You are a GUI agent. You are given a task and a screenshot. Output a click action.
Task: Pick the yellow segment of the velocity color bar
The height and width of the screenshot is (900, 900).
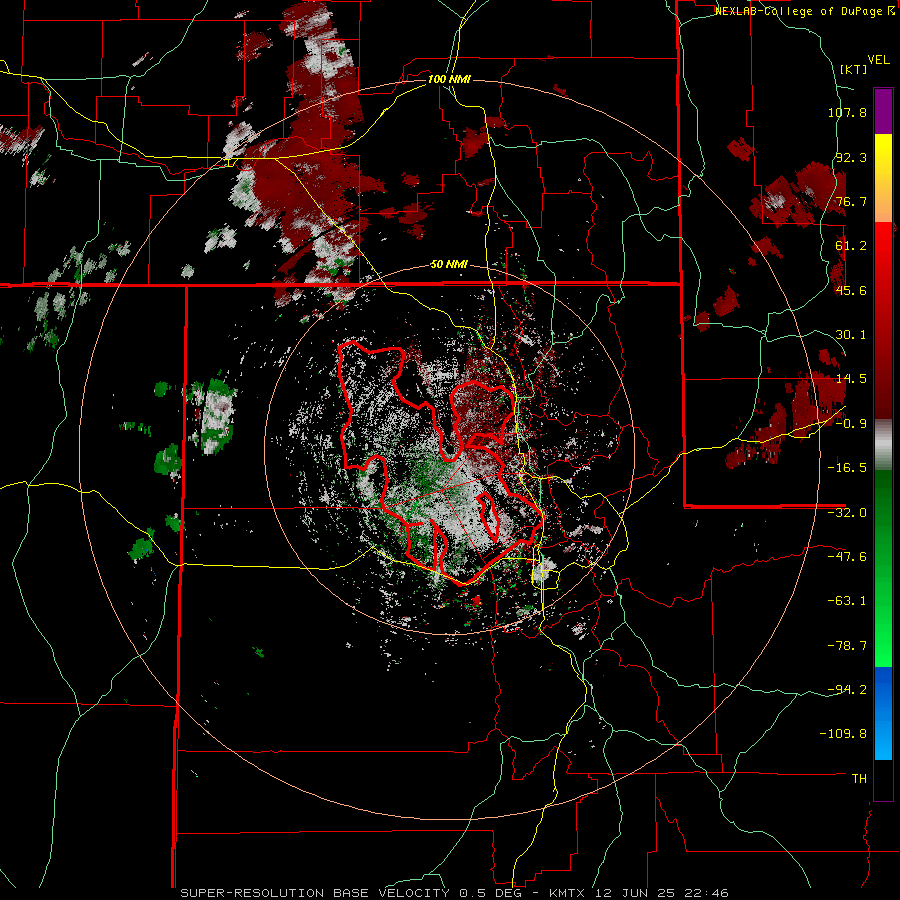883,178
